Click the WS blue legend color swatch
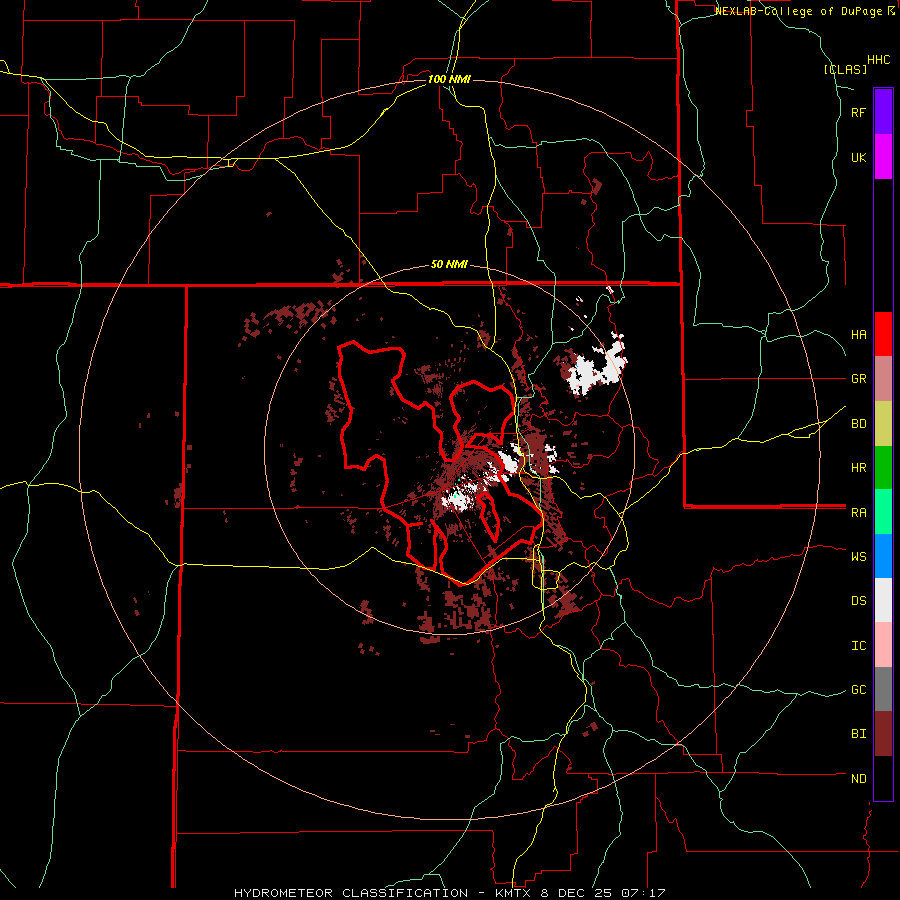Screen dimensions: 900x900 click(883, 556)
